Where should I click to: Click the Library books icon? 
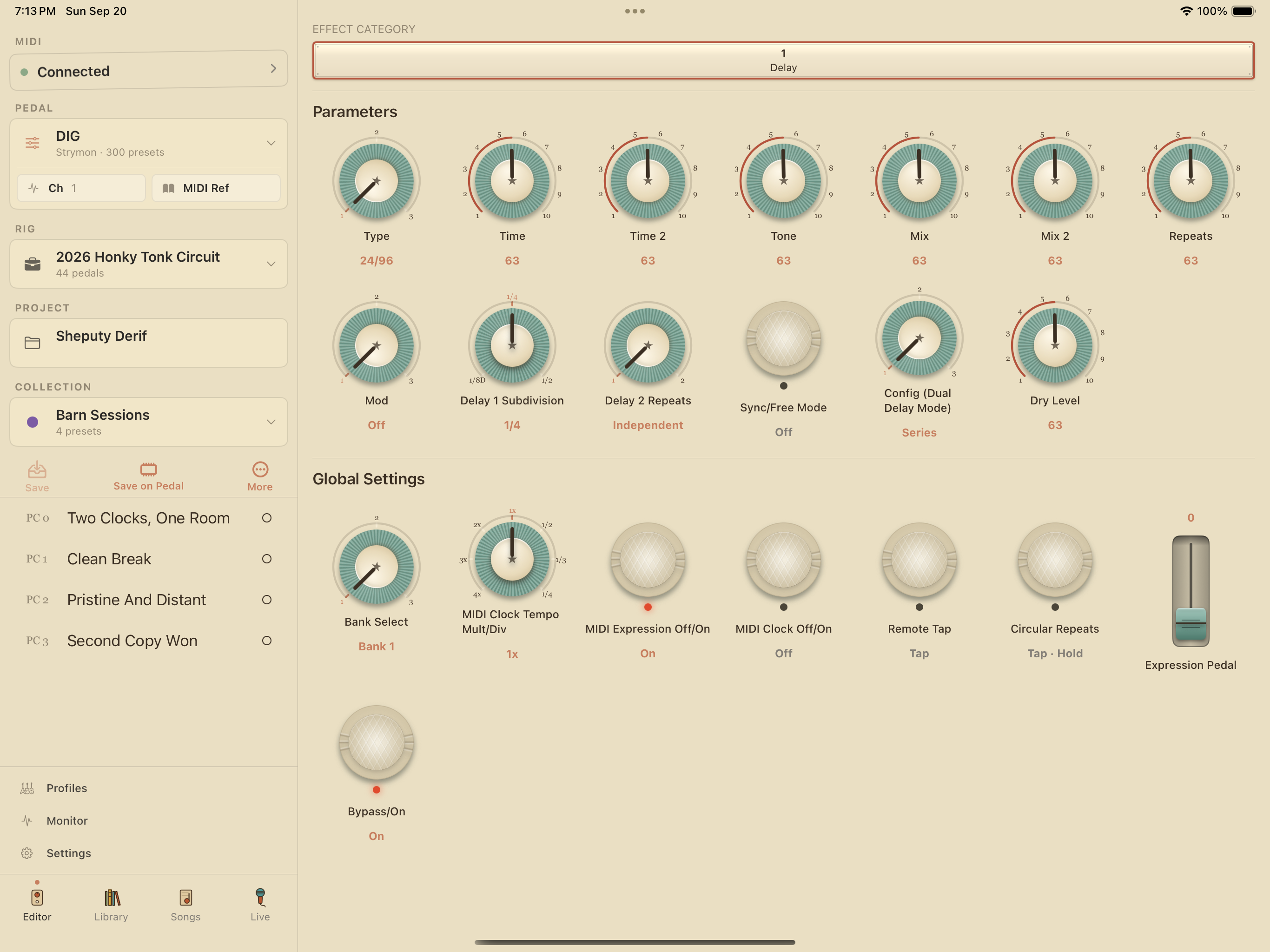[112, 898]
